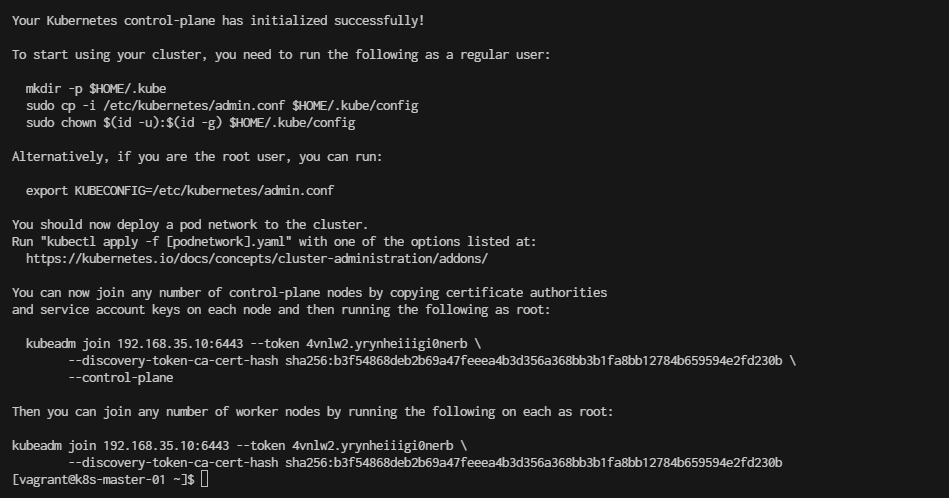Click the token 4vnlw2.yrynheiiigi0nerb in control-plane join
Image resolution: width=949 pixels, height=498 pixels.
click(386, 344)
